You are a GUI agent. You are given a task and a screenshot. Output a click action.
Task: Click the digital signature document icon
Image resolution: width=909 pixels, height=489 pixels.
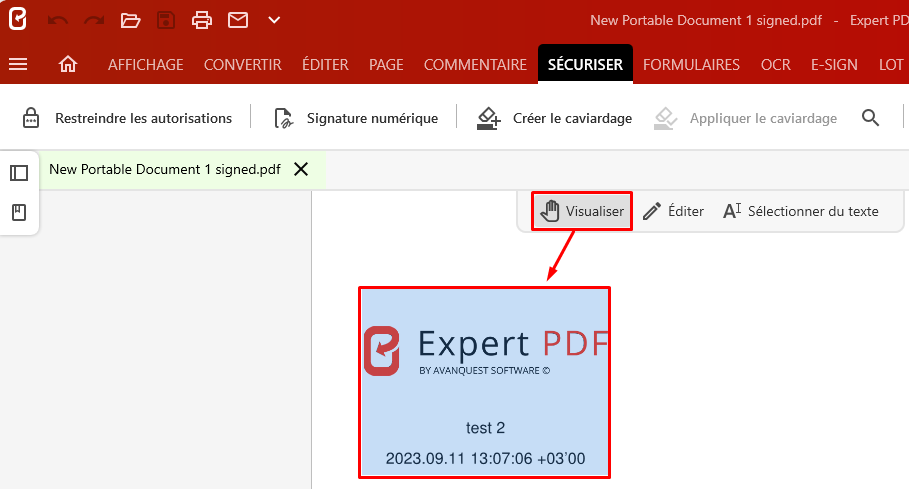[283, 118]
